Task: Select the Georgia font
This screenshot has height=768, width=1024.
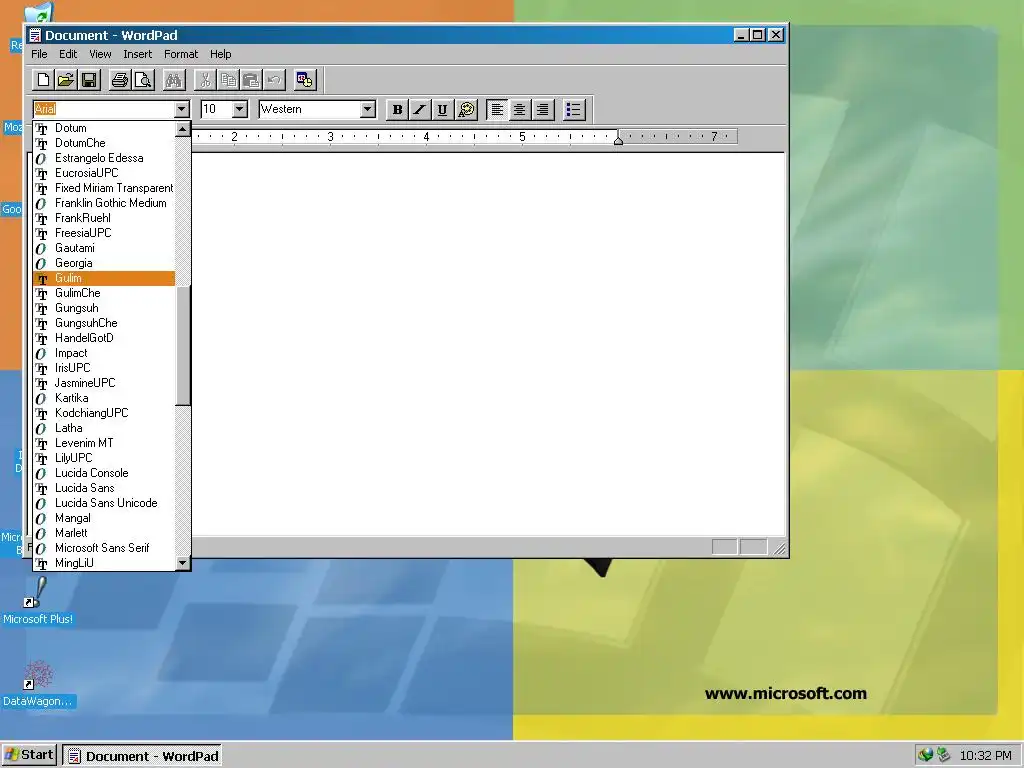Action: [104, 263]
